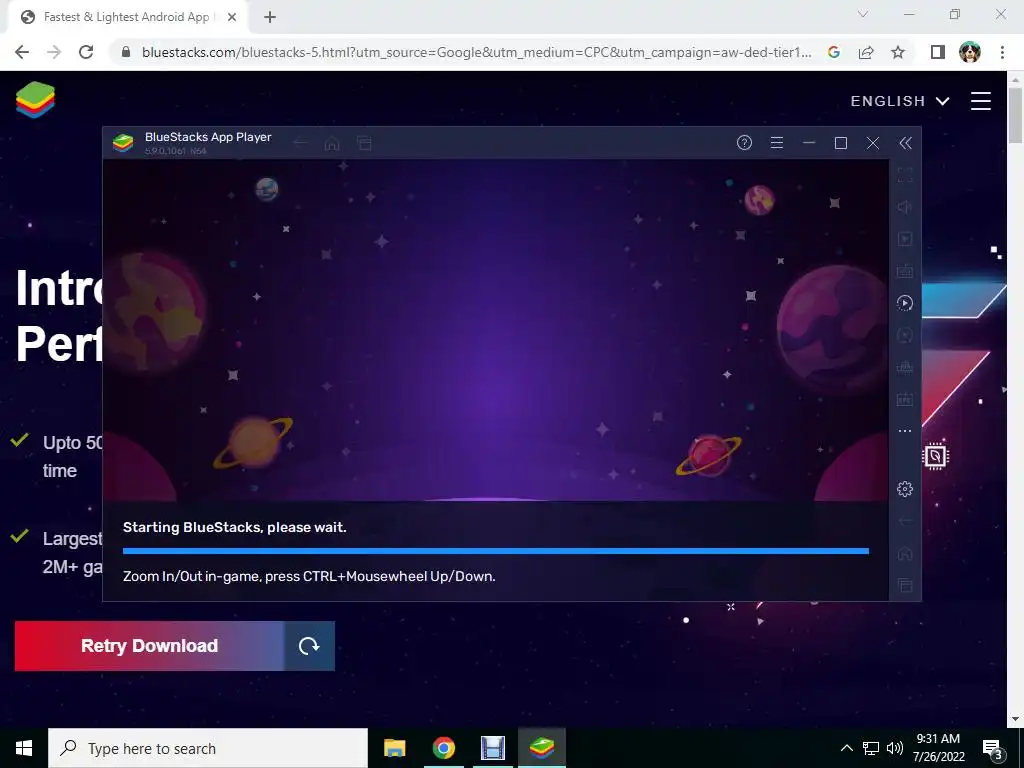Click the Android home icon in sidebar

(x=904, y=553)
